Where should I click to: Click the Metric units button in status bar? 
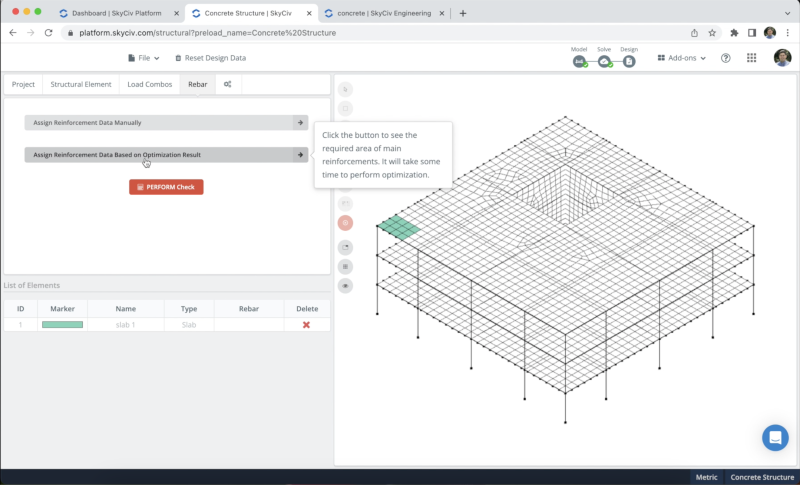pyautogui.click(x=706, y=477)
